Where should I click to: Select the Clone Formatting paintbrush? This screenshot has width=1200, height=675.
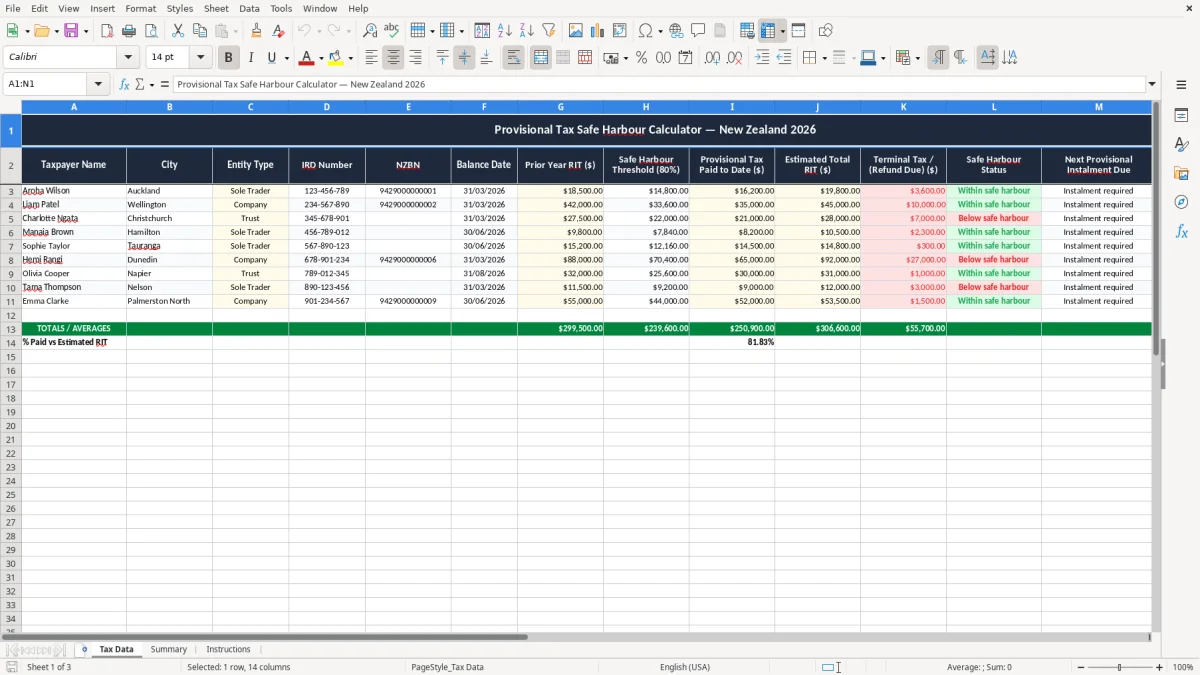[x=256, y=31]
